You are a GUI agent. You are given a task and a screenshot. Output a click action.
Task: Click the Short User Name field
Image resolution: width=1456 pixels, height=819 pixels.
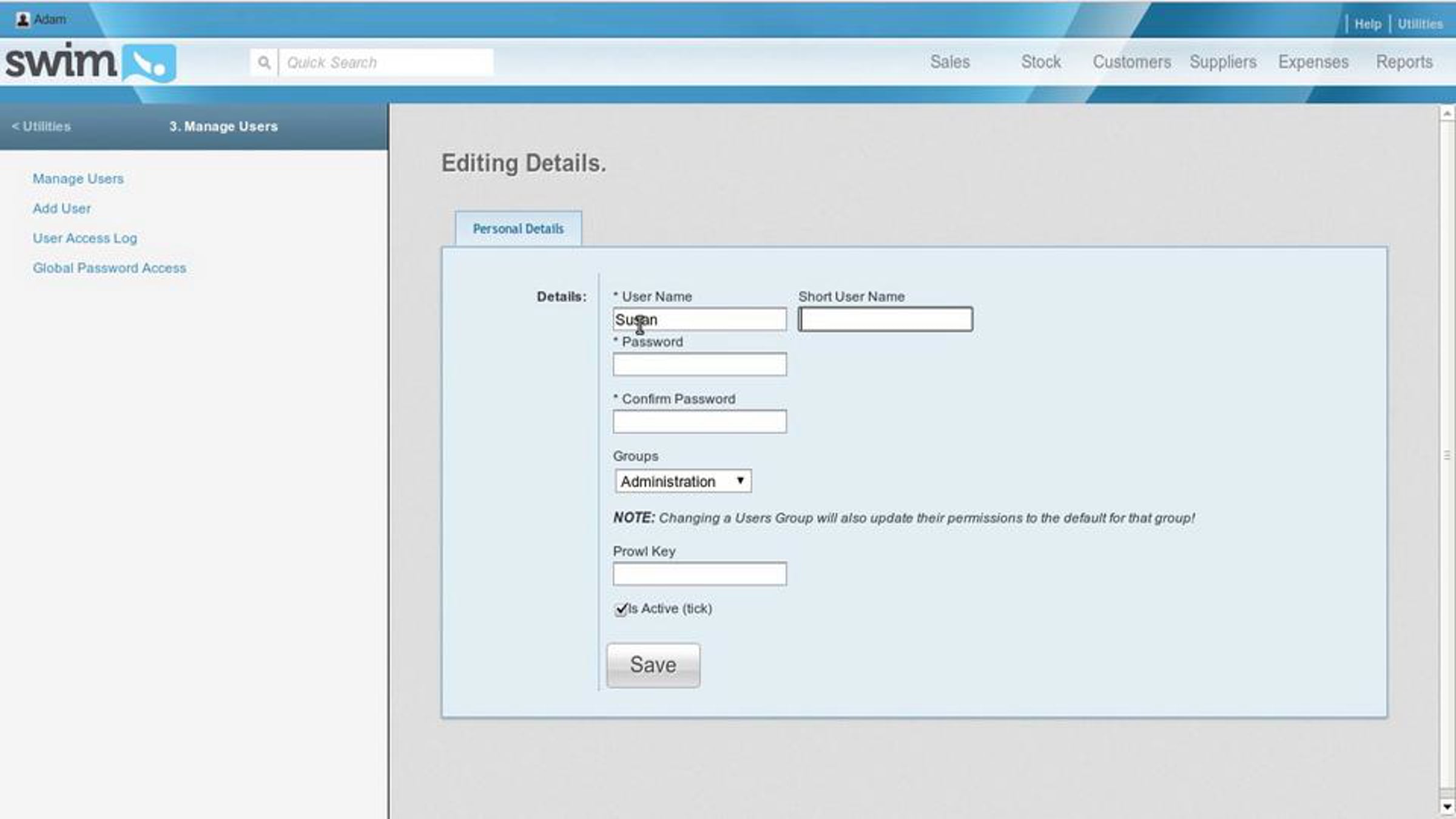886,319
